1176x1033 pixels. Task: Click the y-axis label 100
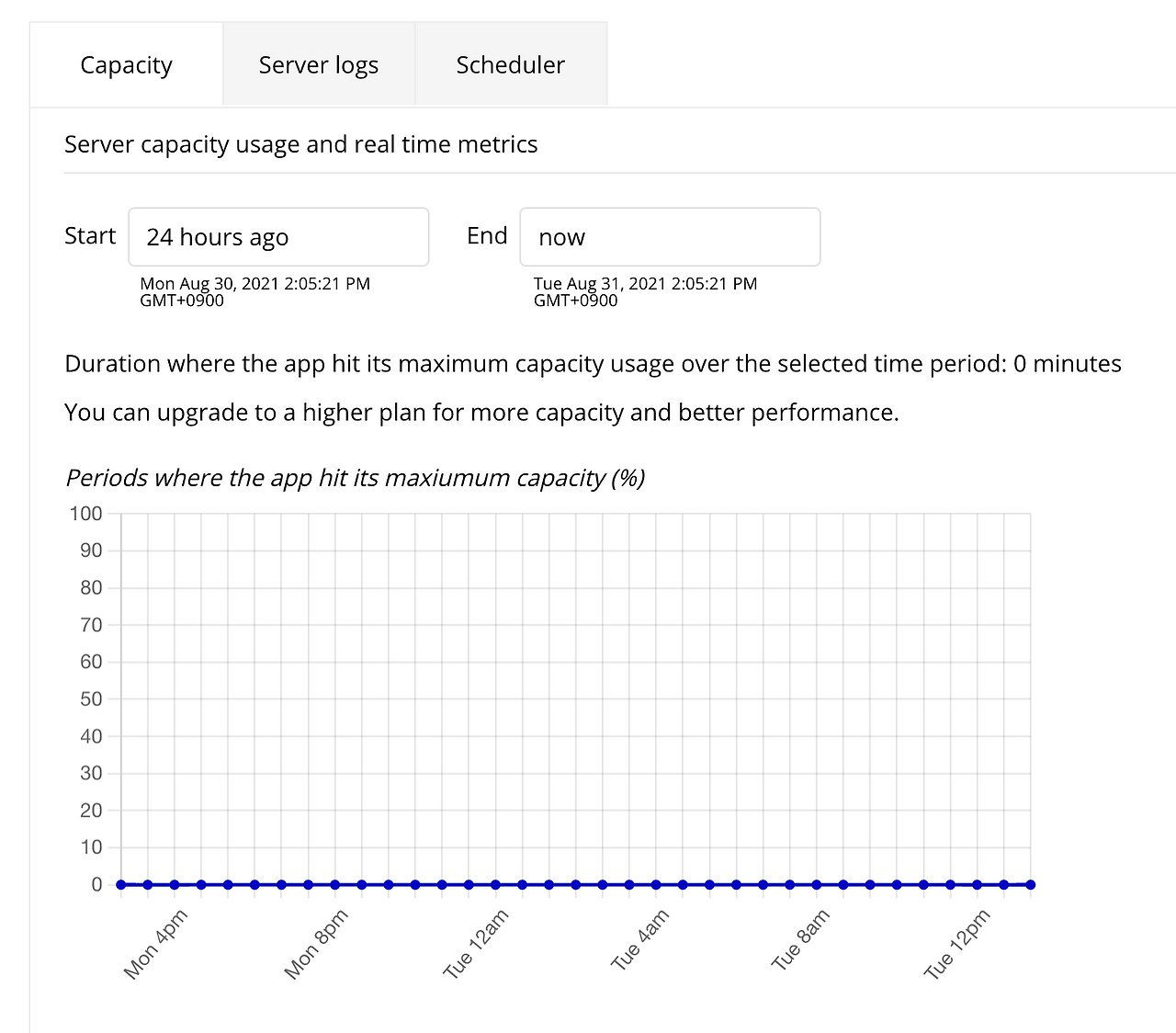click(86, 514)
